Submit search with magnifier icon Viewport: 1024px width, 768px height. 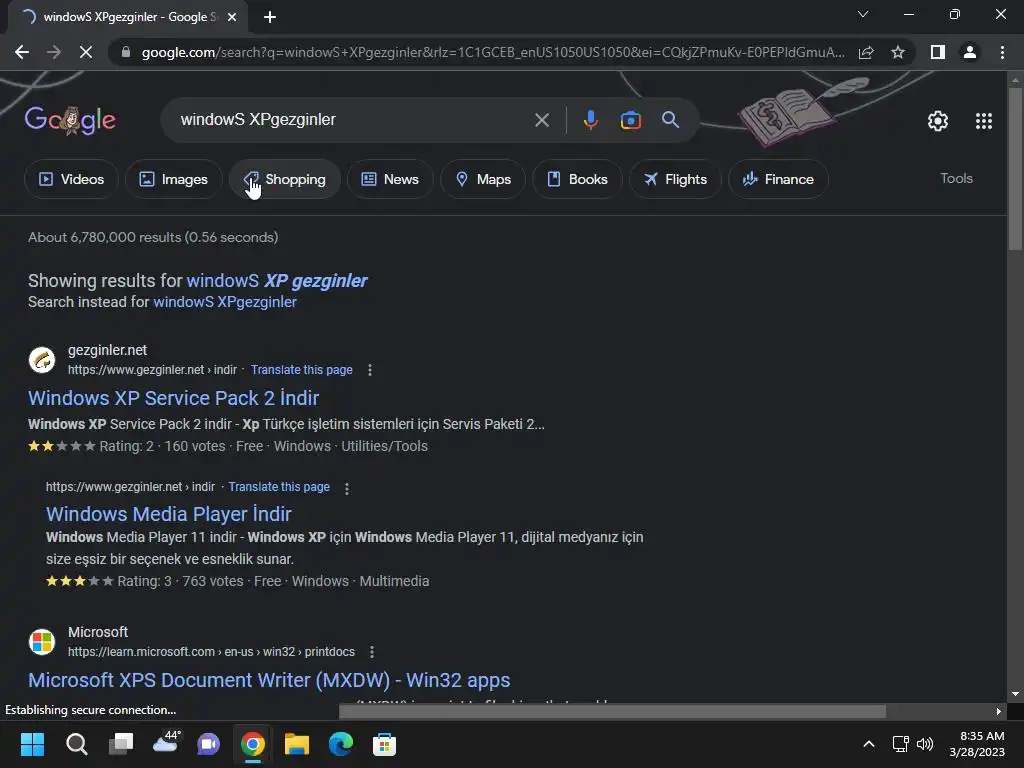coord(670,120)
